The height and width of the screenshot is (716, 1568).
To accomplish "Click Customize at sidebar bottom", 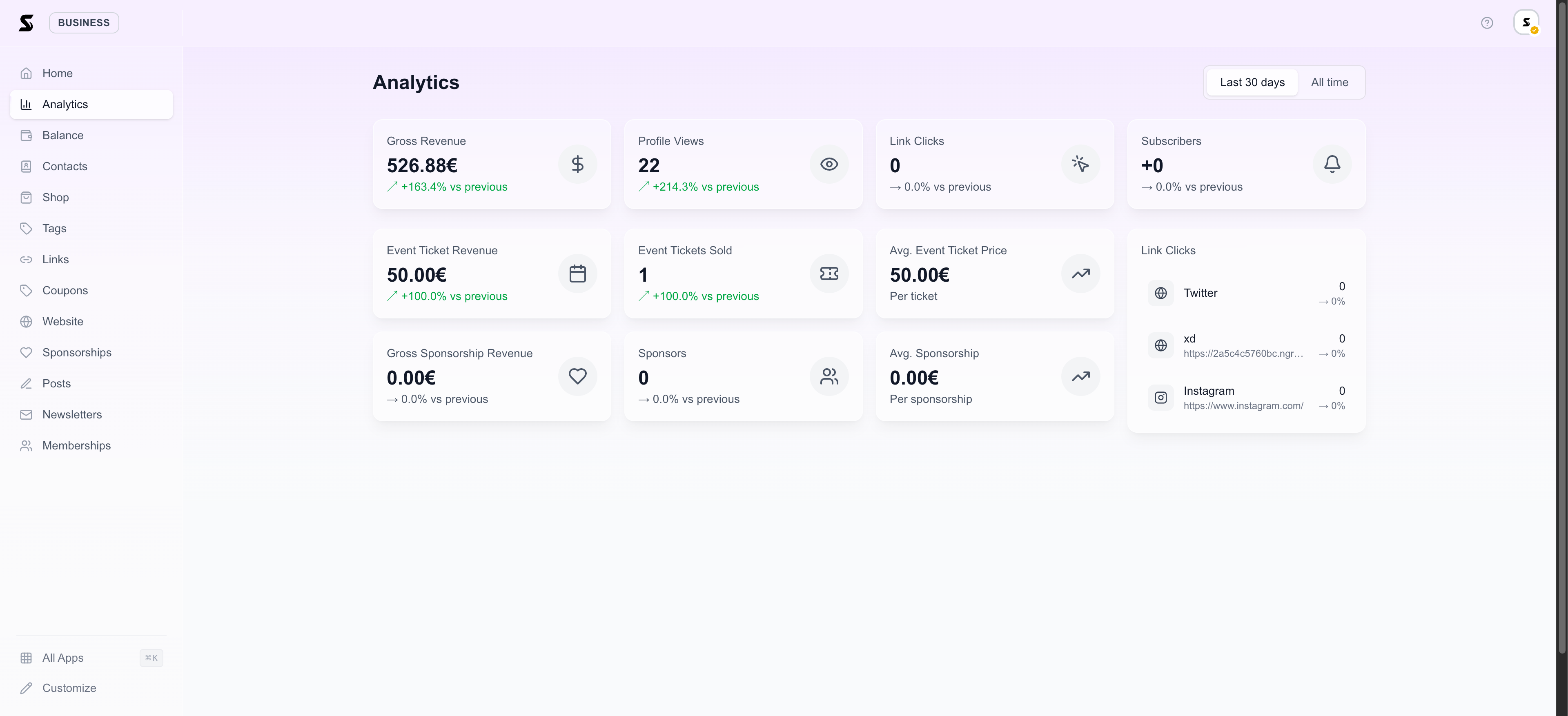I will pos(69,689).
